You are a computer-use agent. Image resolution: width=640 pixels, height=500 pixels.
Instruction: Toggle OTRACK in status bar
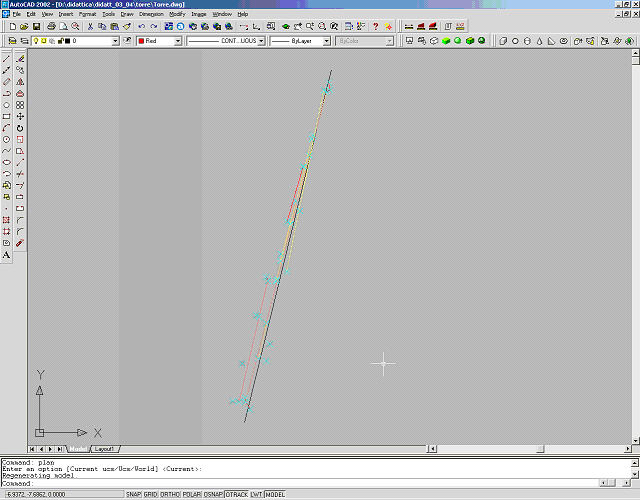237,494
